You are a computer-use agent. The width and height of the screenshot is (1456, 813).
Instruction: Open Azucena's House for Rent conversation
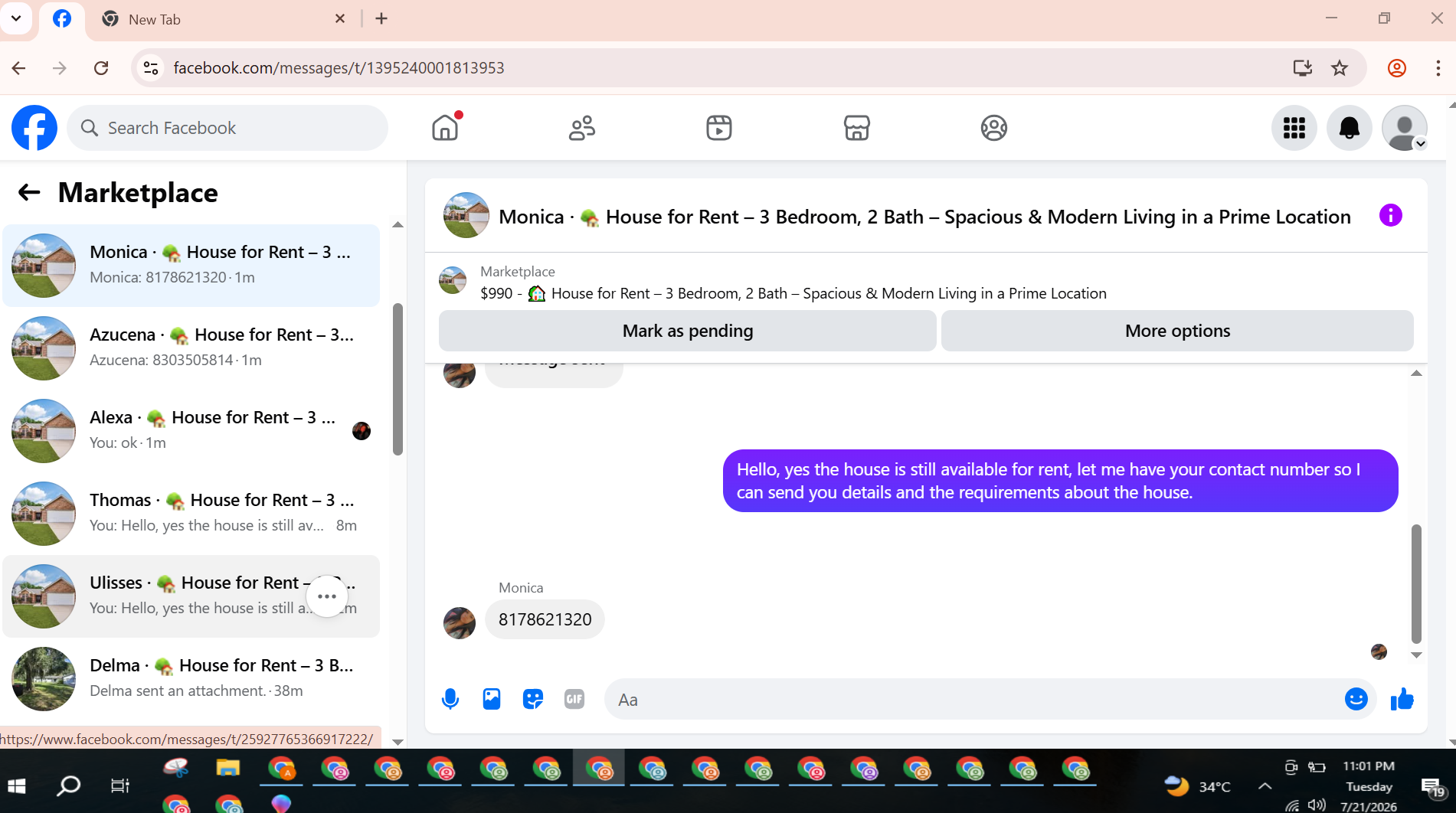click(191, 348)
